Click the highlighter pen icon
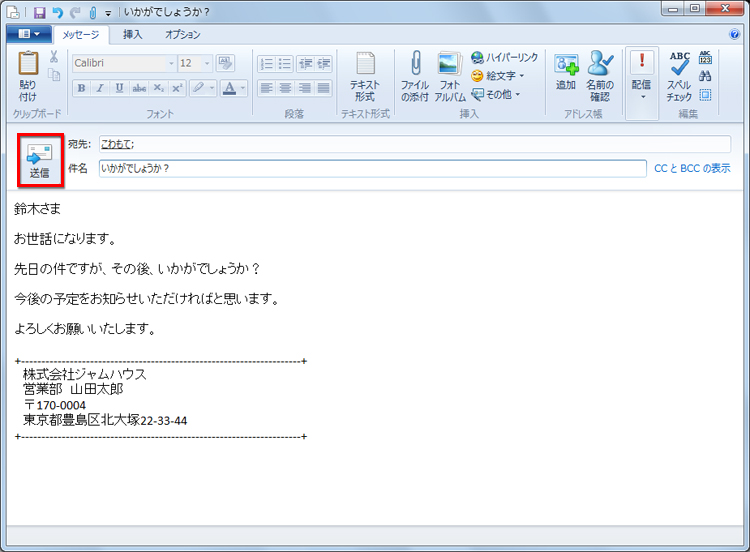The image size is (750, 552). 198,88
